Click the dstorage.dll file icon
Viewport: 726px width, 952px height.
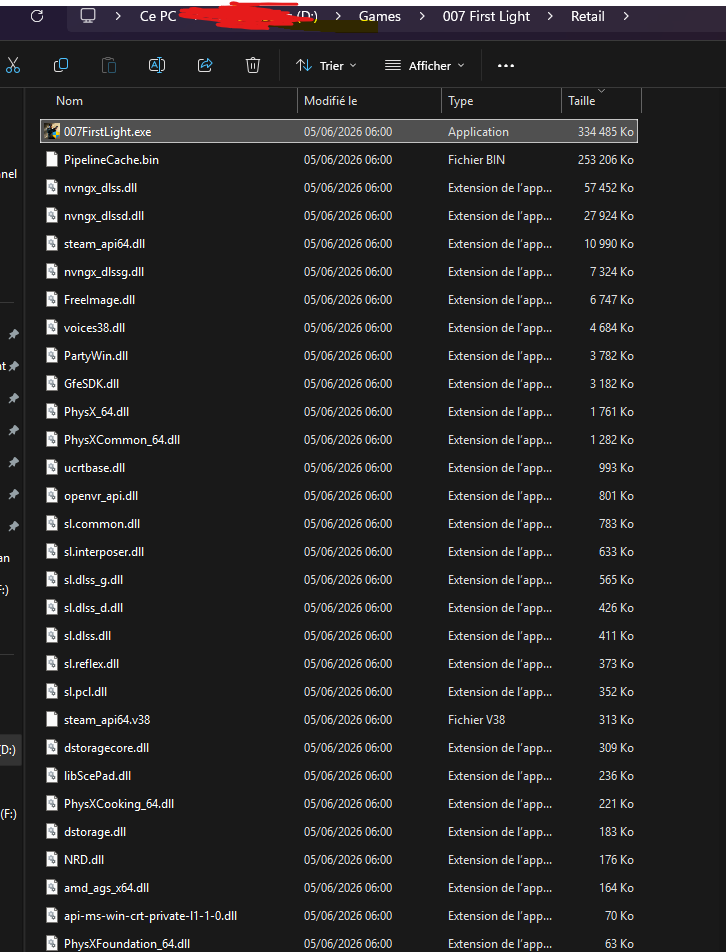pos(52,831)
